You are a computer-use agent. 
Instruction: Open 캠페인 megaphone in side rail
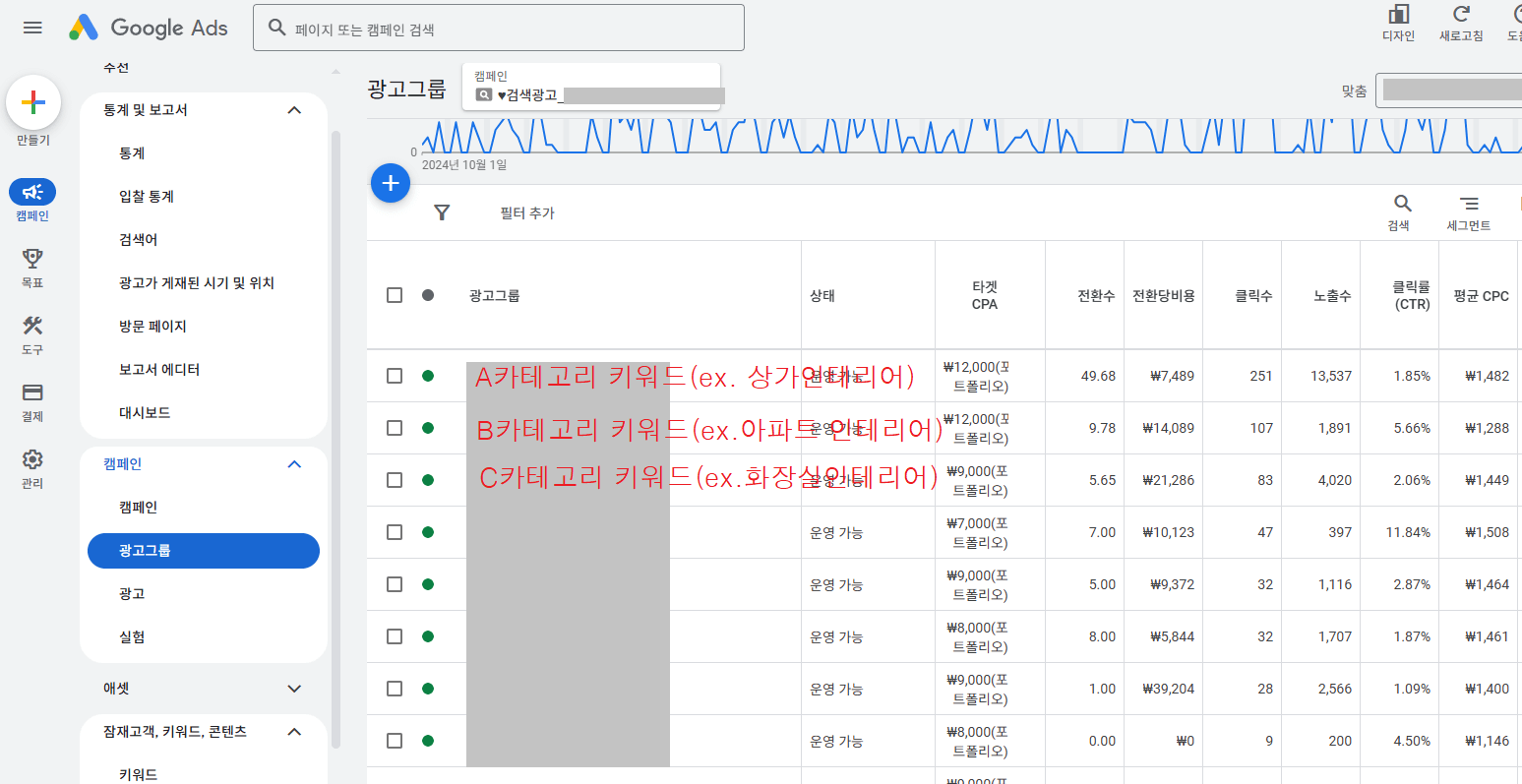32,192
